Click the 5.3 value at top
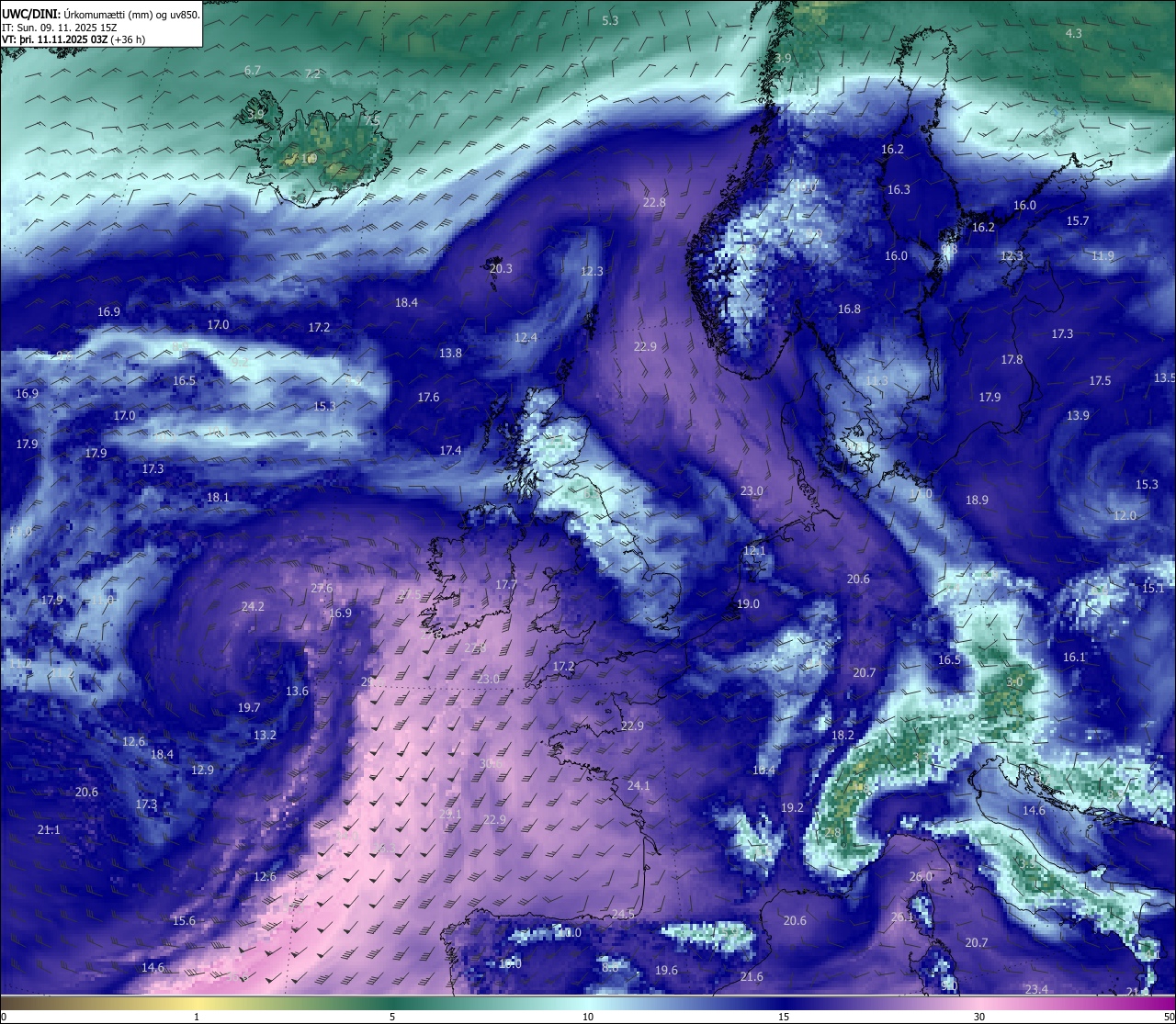 pos(610,20)
